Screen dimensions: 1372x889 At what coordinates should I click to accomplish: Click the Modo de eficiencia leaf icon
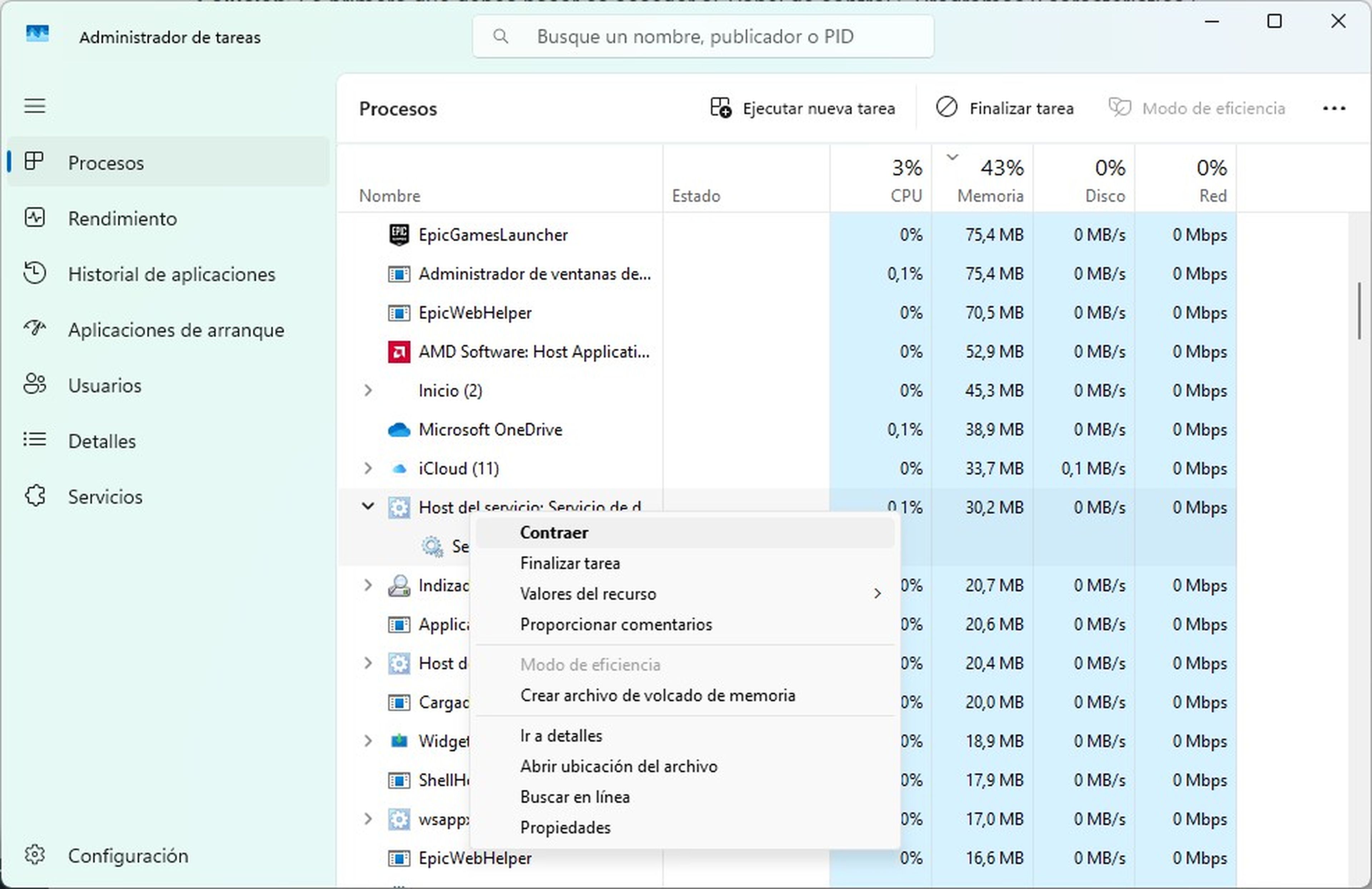[1119, 108]
